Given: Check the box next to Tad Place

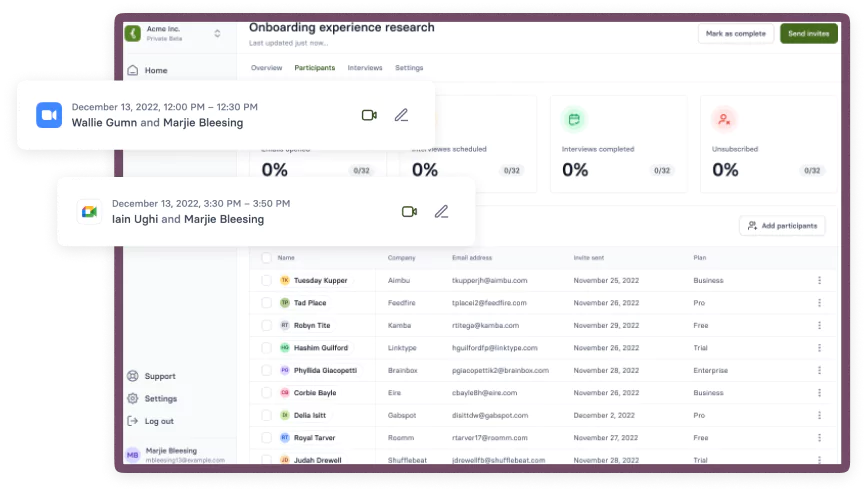Looking at the screenshot, I should (266, 303).
